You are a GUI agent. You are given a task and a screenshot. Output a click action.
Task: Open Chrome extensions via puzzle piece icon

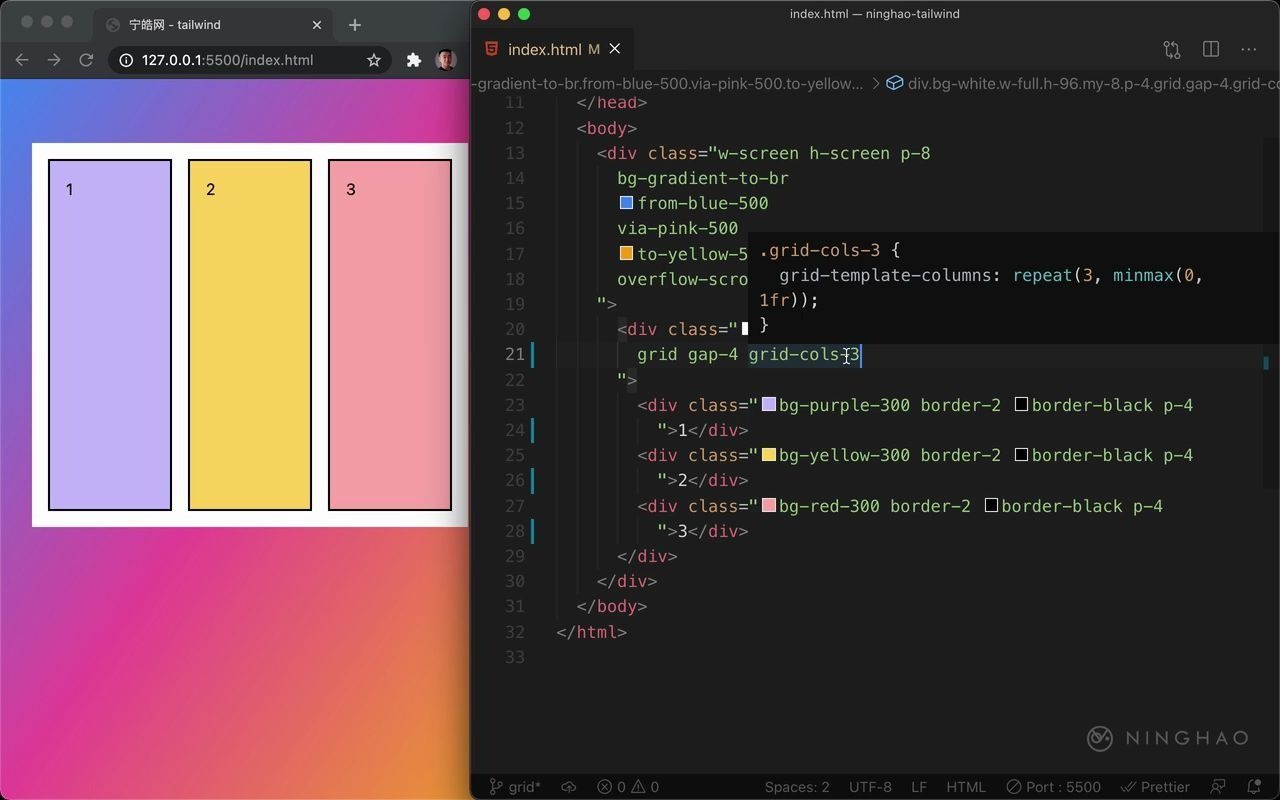tap(414, 60)
